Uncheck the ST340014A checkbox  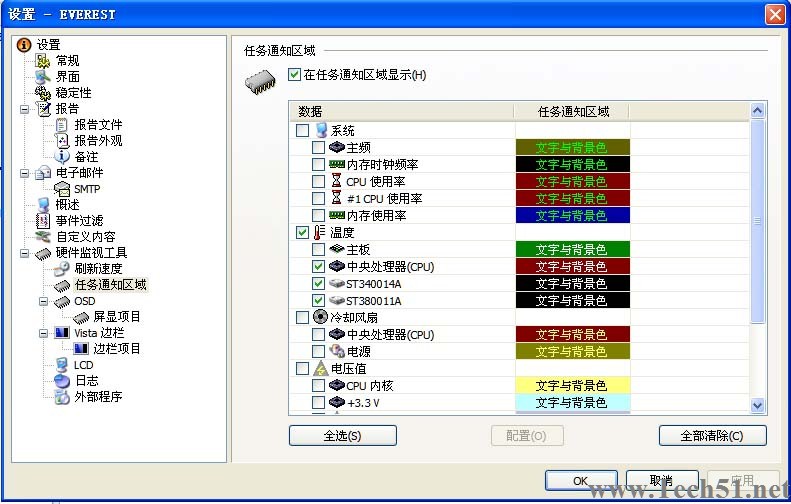pos(318,284)
